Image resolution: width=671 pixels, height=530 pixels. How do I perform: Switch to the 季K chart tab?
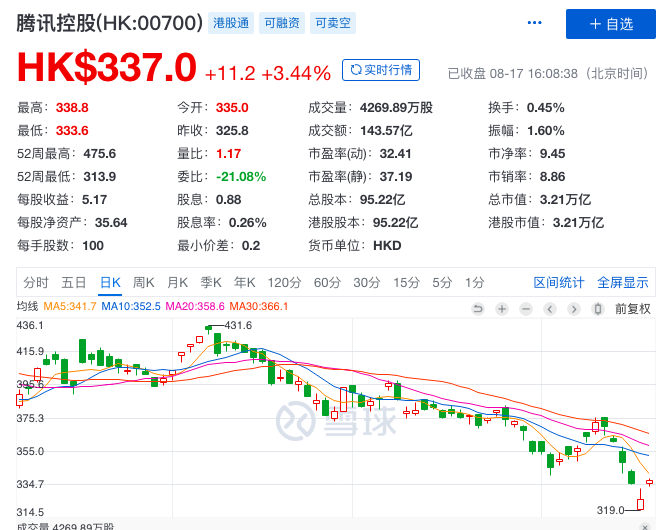[211, 283]
